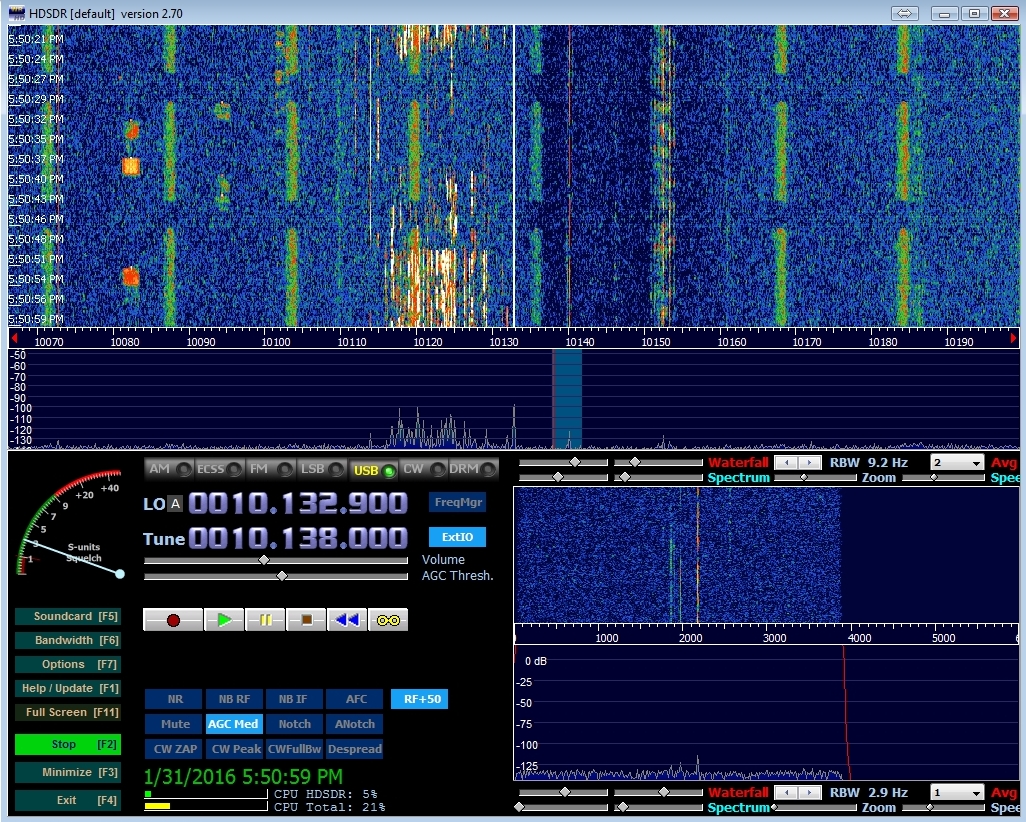Click the Tune frequency display

point(298,539)
